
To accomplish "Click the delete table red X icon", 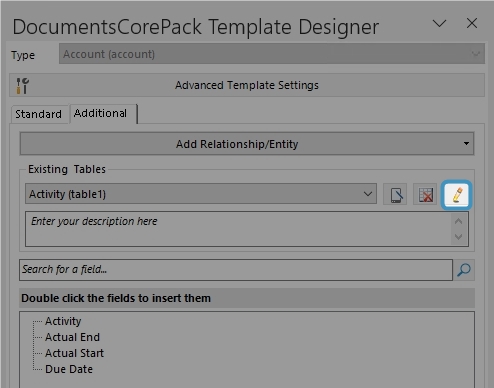I will (x=426, y=195).
